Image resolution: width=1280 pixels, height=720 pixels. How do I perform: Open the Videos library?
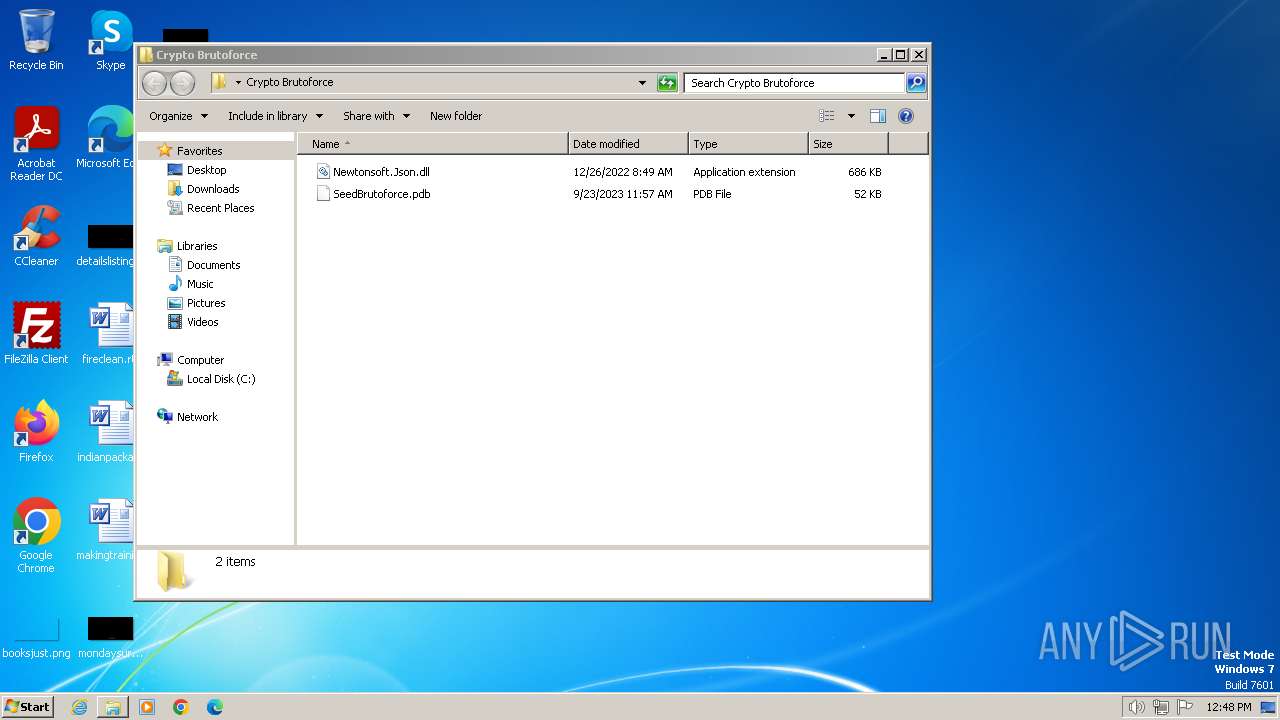tap(202, 322)
